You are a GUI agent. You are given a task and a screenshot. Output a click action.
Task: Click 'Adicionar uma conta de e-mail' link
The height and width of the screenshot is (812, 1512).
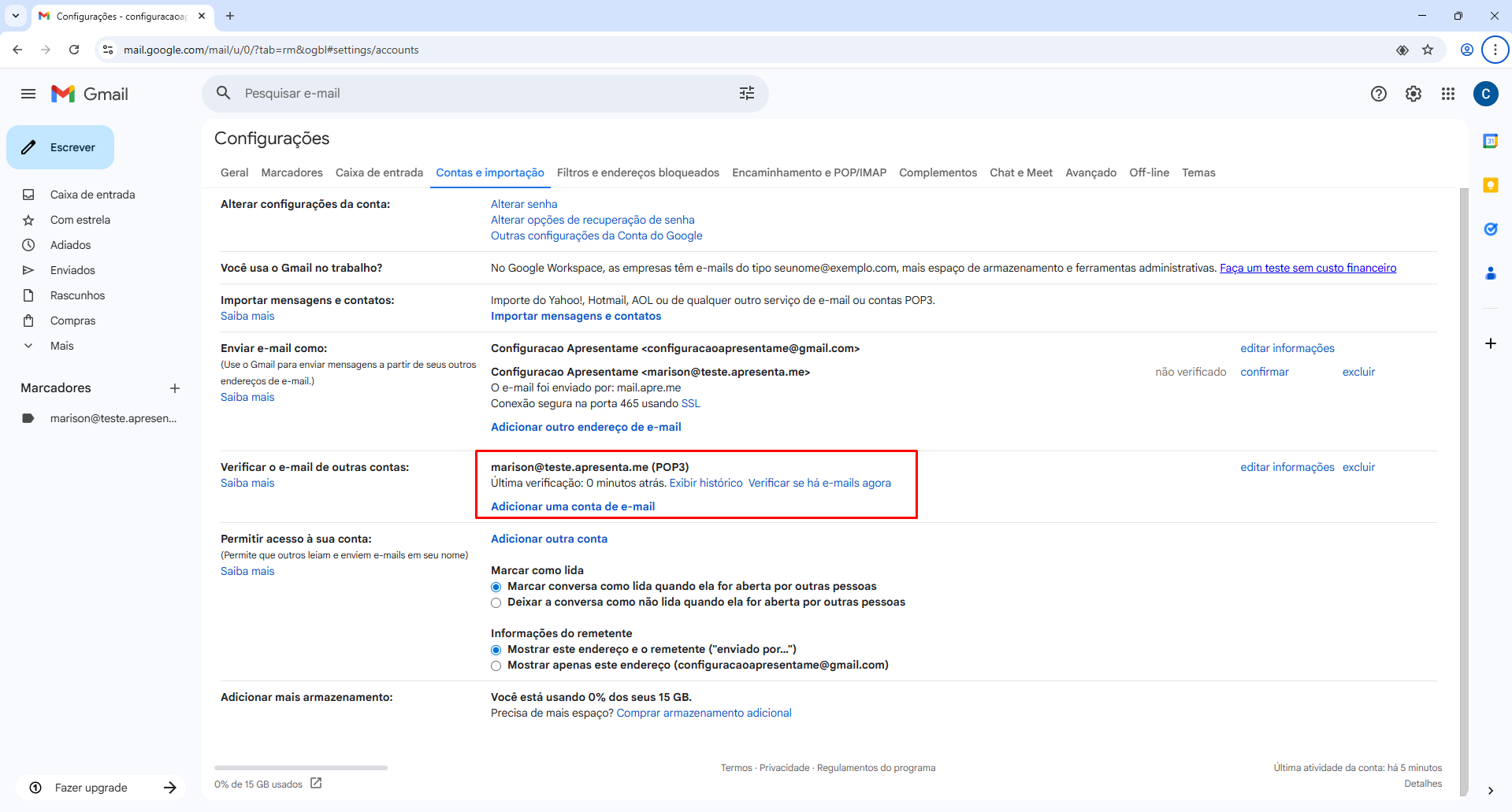coord(573,506)
